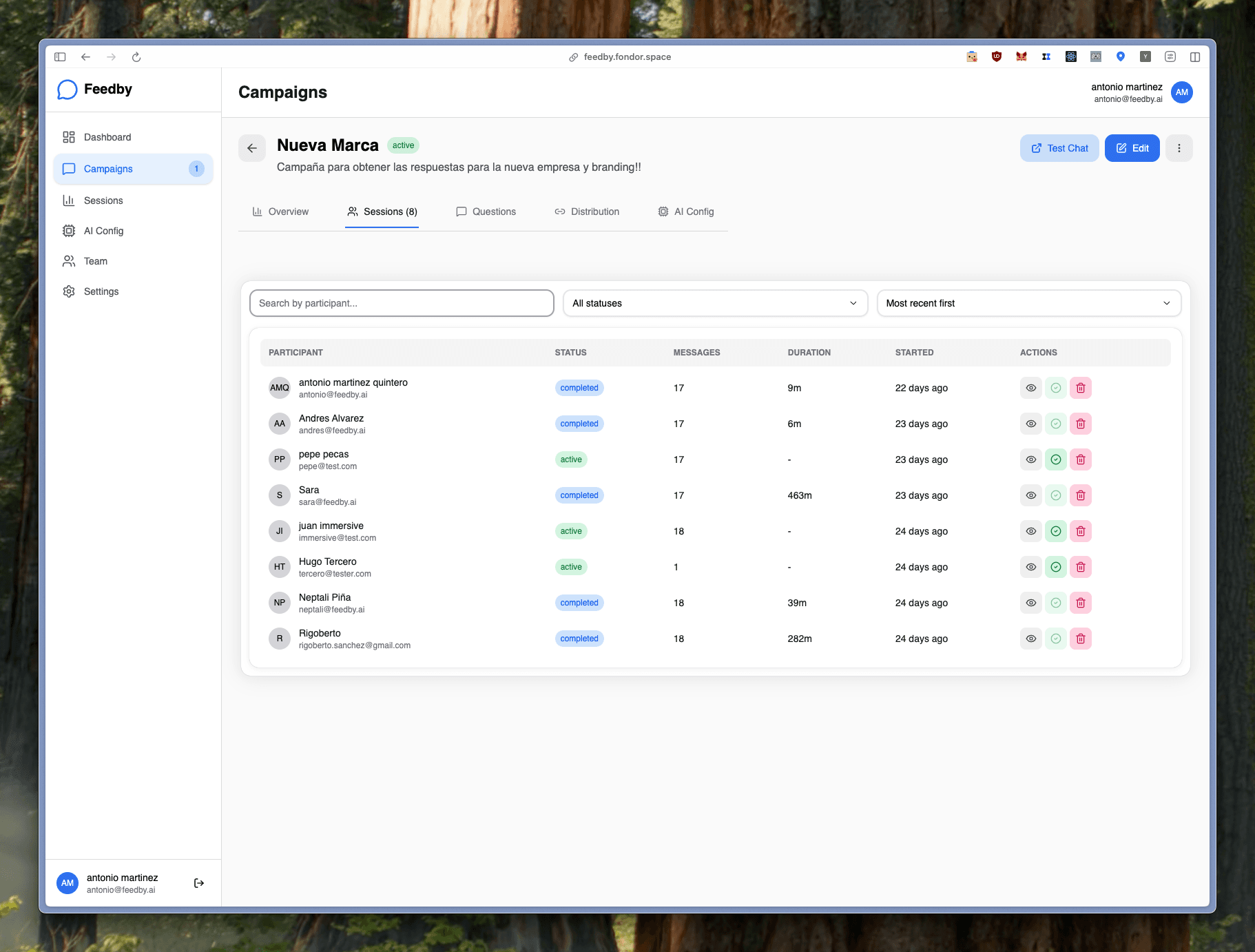Screen dimensions: 1255x952
Task: Click the back arrow next to Nueva Marca
Action: coord(252,147)
